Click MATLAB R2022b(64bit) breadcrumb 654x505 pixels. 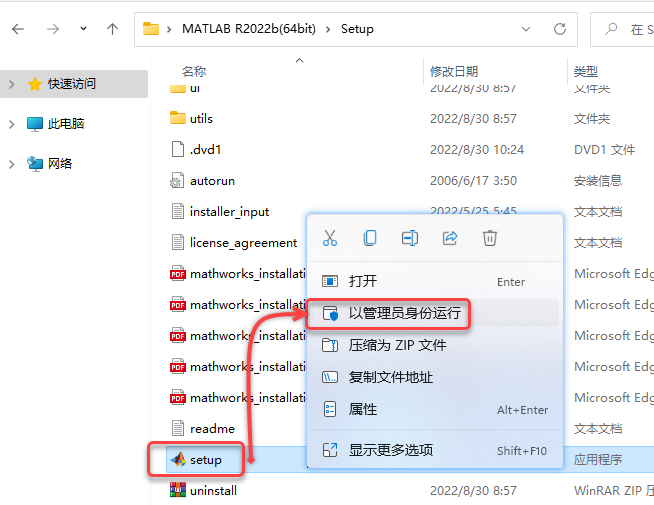249,29
